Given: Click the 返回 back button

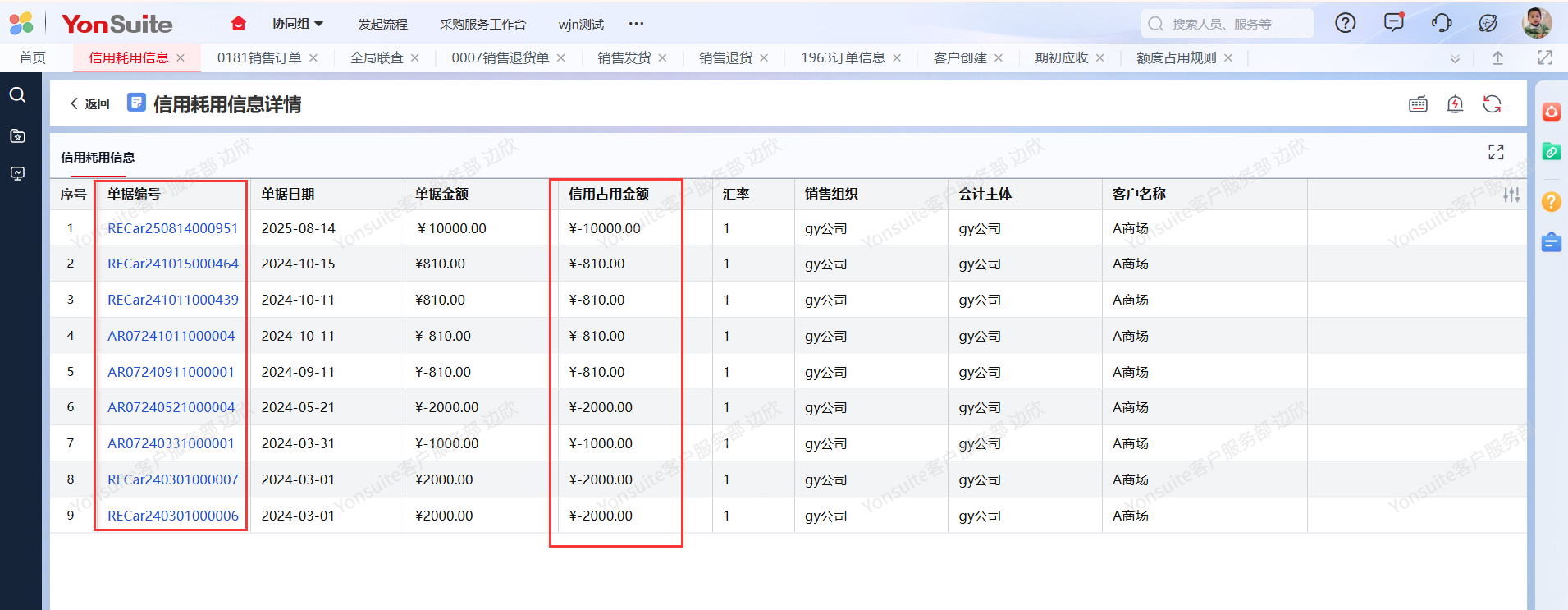Looking at the screenshot, I should tap(90, 104).
